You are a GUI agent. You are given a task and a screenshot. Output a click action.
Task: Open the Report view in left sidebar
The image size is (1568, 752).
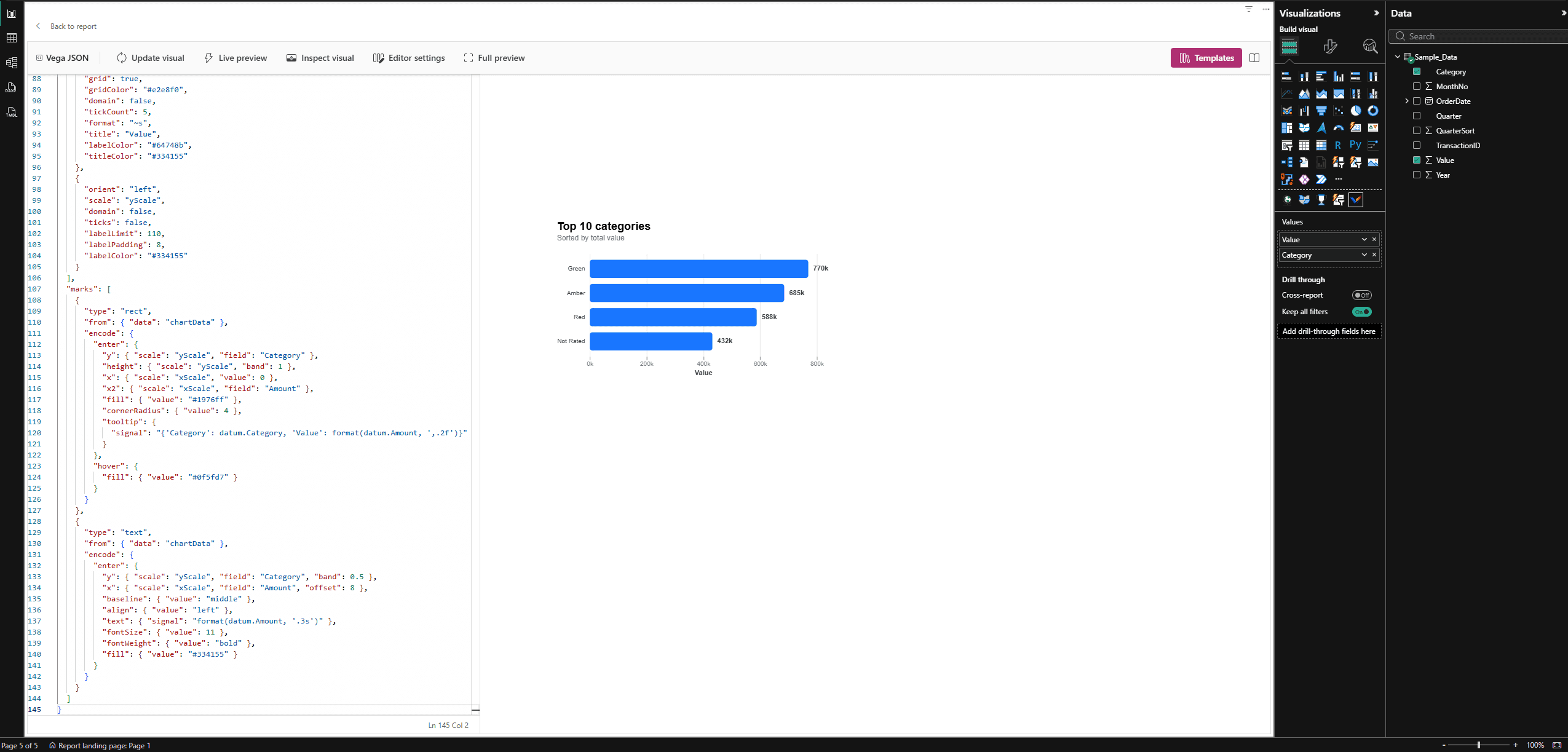tap(11, 14)
